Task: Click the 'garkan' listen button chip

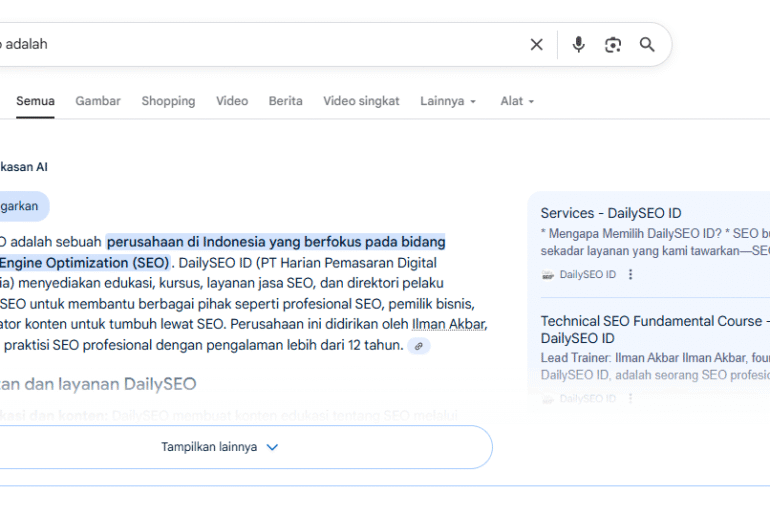Action: (25, 206)
